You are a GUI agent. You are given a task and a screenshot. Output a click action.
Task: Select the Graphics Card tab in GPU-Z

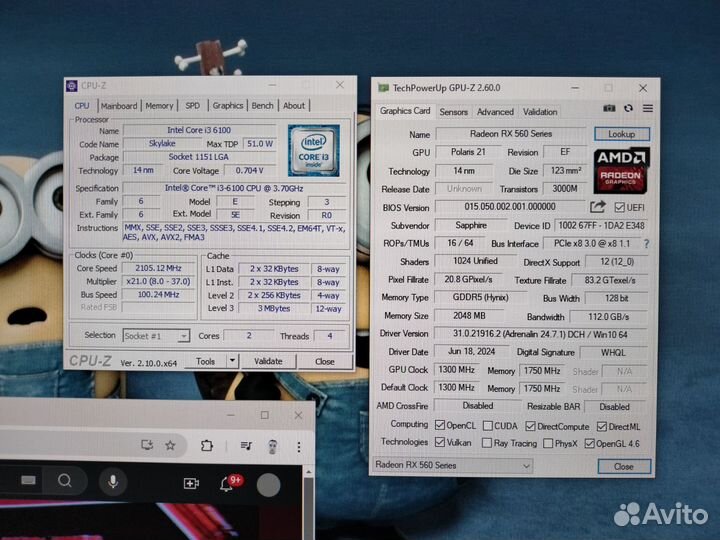point(405,111)
